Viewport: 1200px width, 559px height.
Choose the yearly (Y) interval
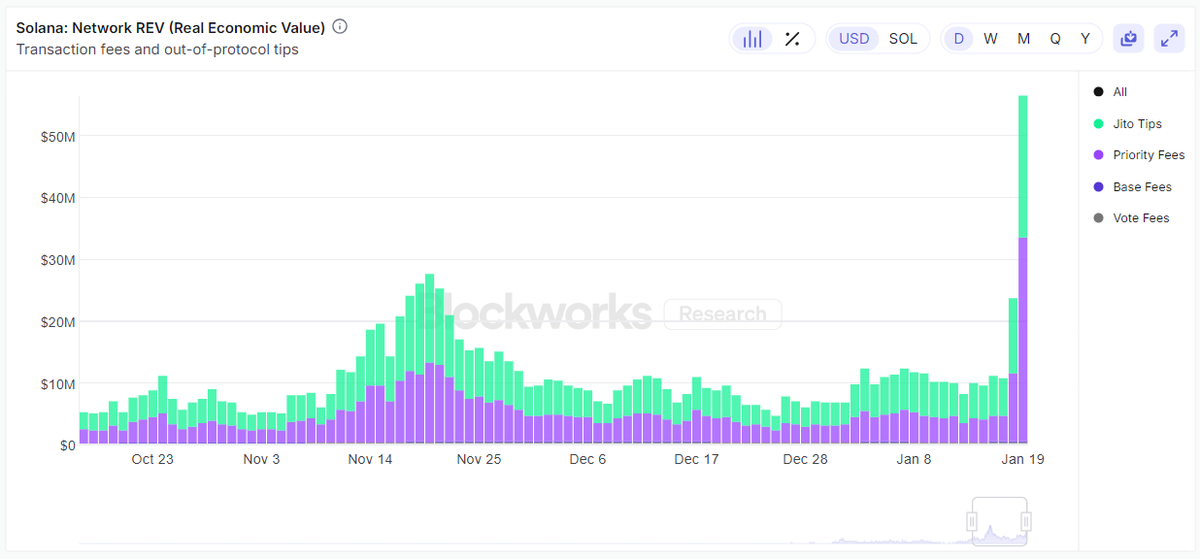pos(1085,39)
